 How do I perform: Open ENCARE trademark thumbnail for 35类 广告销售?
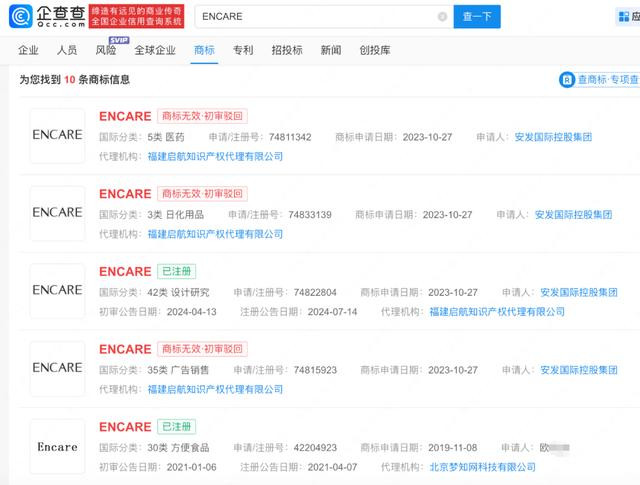(58, 368)
